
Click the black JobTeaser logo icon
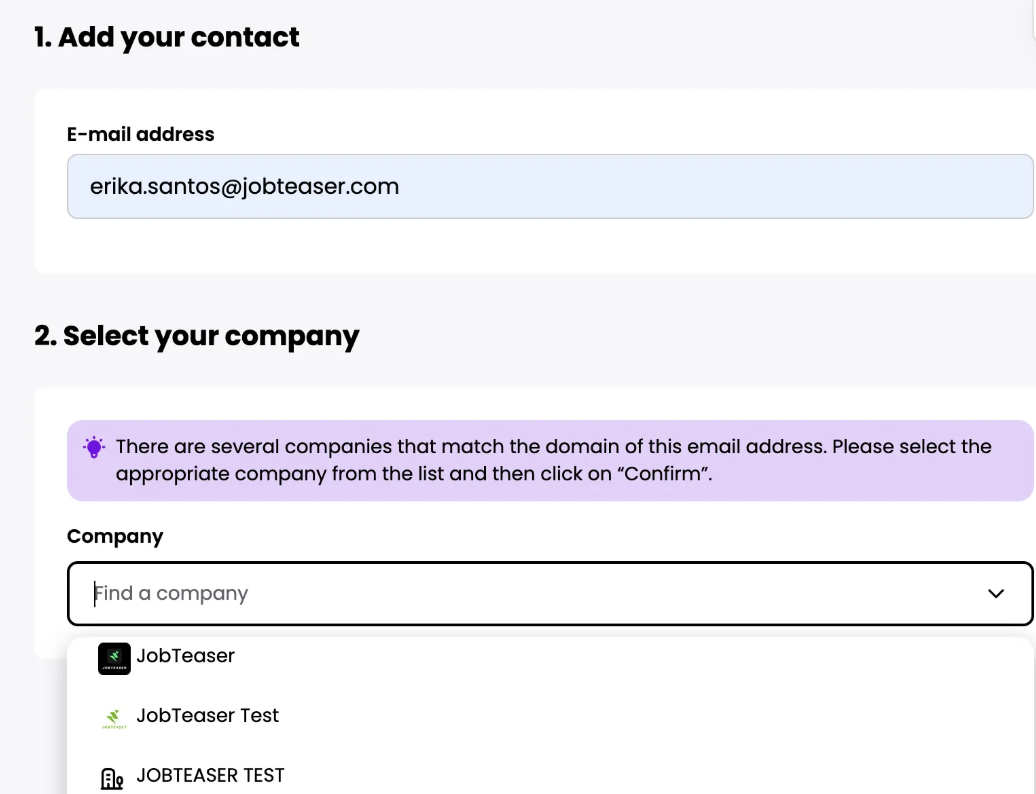(114, 657)
